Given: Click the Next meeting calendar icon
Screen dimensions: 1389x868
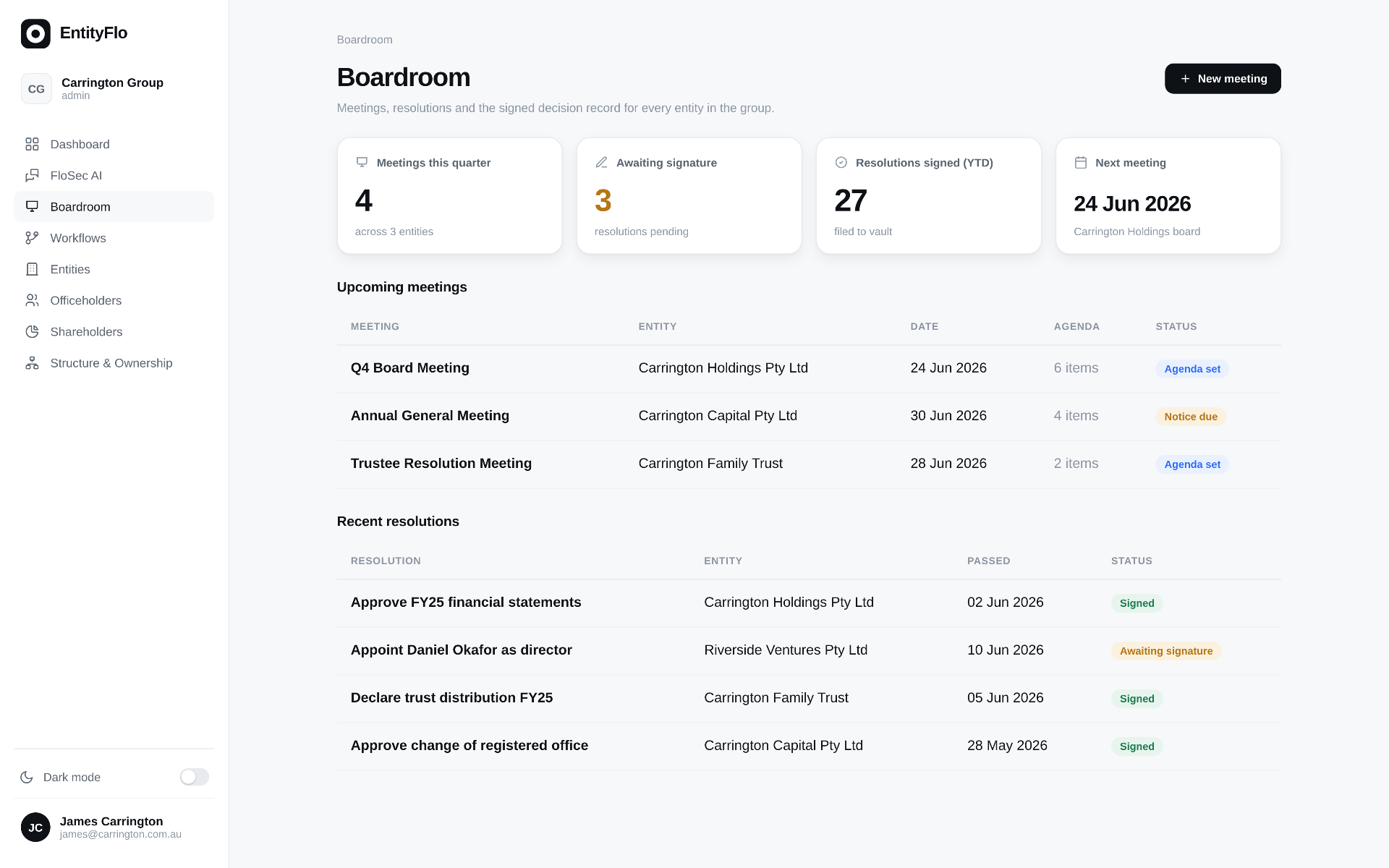Looking at the screenshot, I should coord(1081,163).
